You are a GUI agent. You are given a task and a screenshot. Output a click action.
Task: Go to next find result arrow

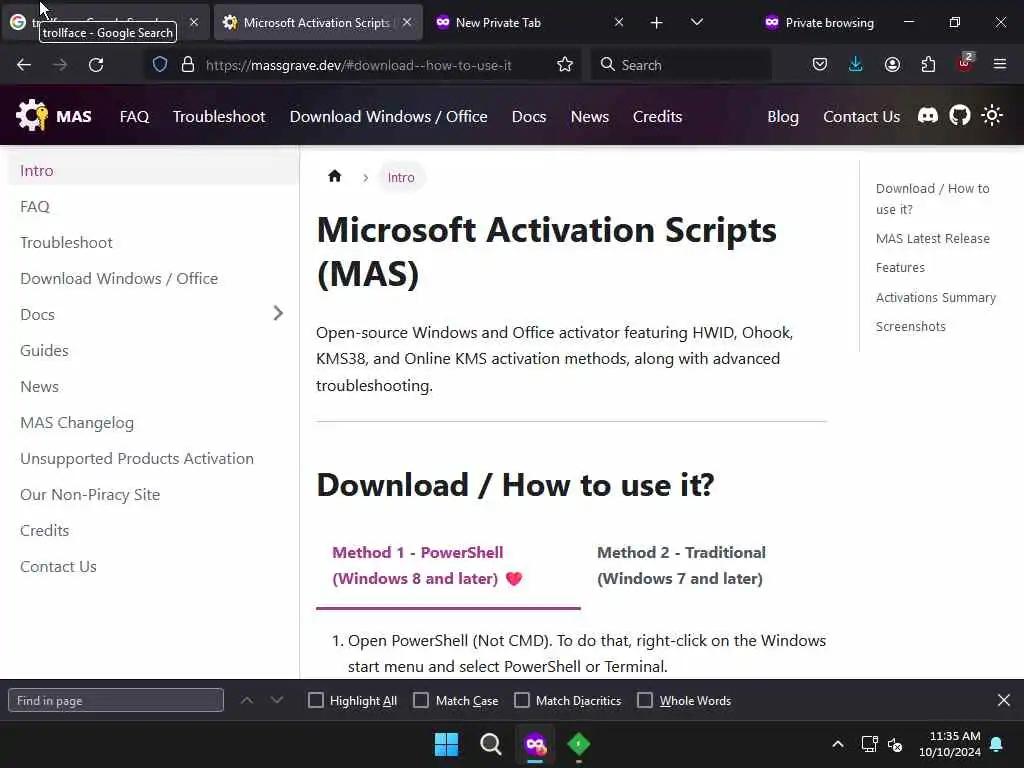tap(277, 700)
